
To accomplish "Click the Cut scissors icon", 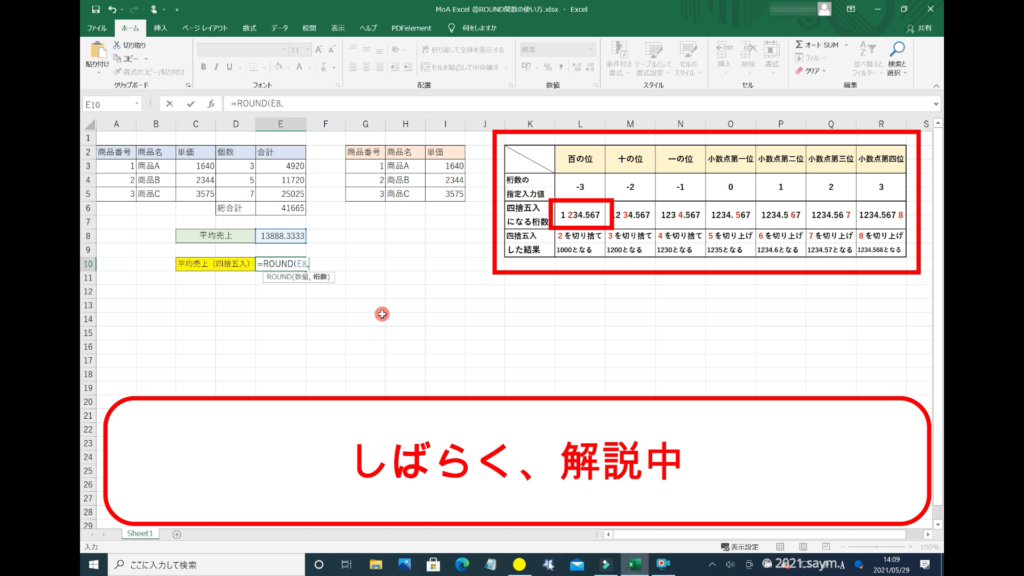I will pyautogui.click(x=118, y=45).
